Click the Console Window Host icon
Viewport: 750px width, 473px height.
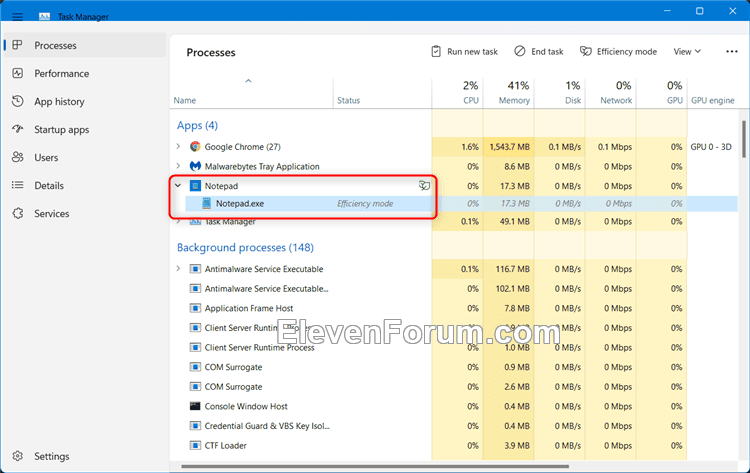coord(195,406)
